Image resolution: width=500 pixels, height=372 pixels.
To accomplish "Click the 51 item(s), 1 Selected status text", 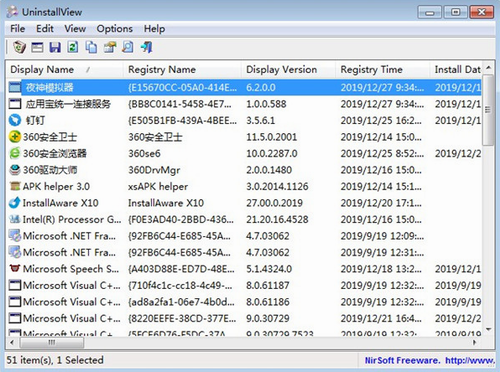I will tap(55, 360).
